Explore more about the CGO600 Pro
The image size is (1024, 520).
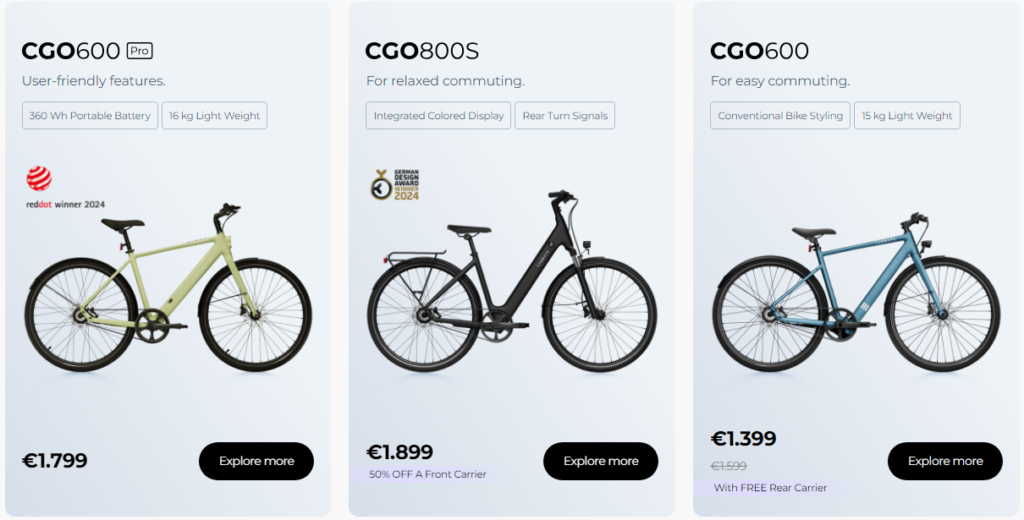coord(256,461)
